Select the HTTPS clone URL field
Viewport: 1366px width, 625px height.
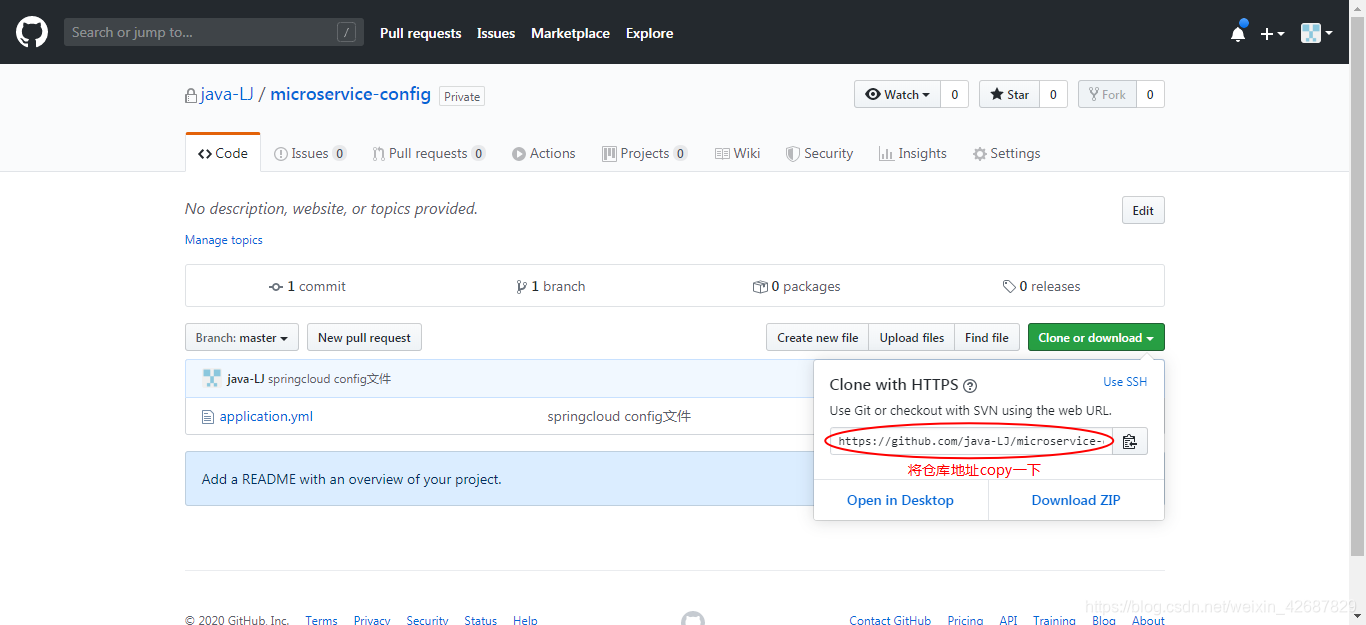[970, 441]
